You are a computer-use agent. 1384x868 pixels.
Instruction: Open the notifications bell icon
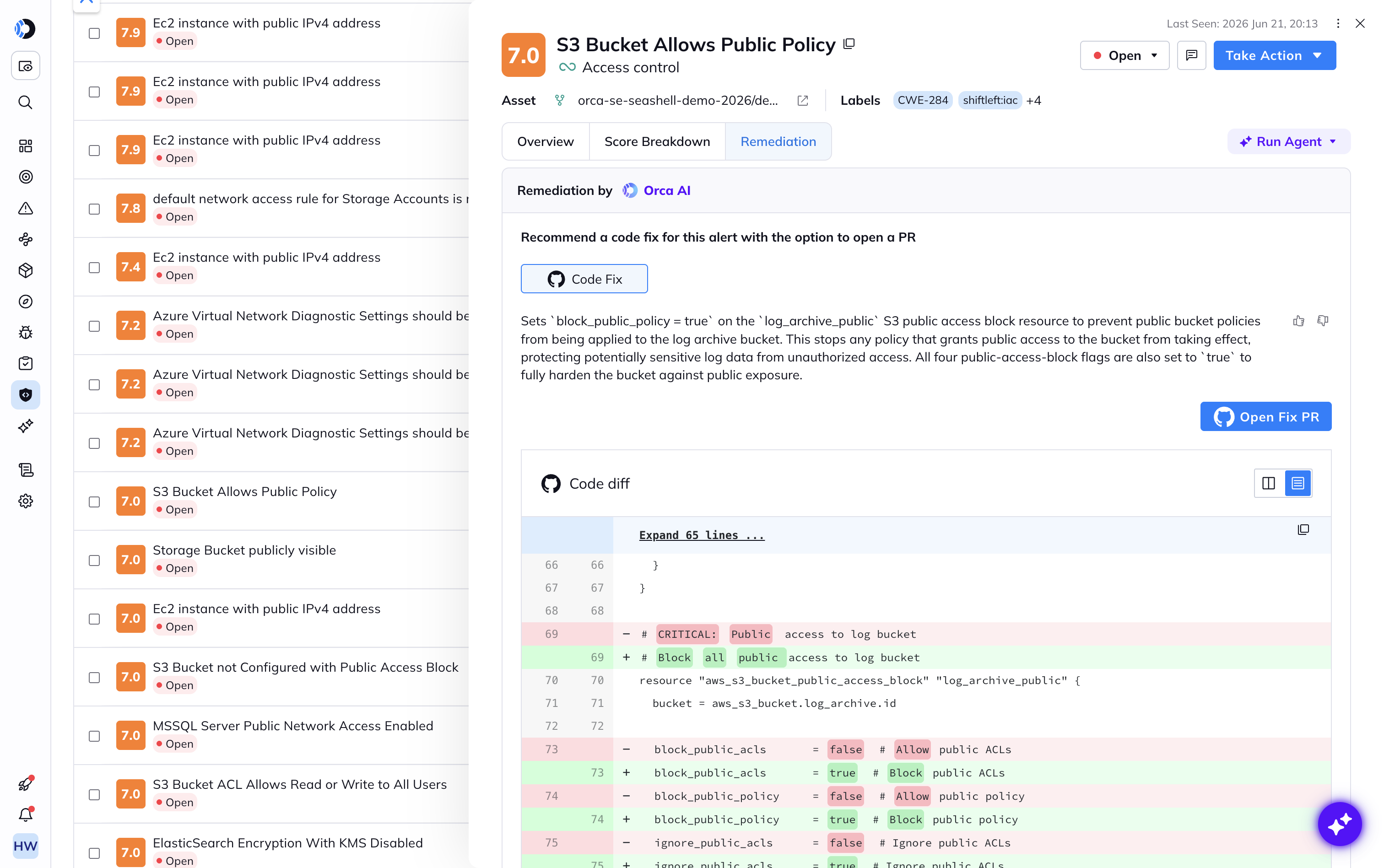(25, 814)
